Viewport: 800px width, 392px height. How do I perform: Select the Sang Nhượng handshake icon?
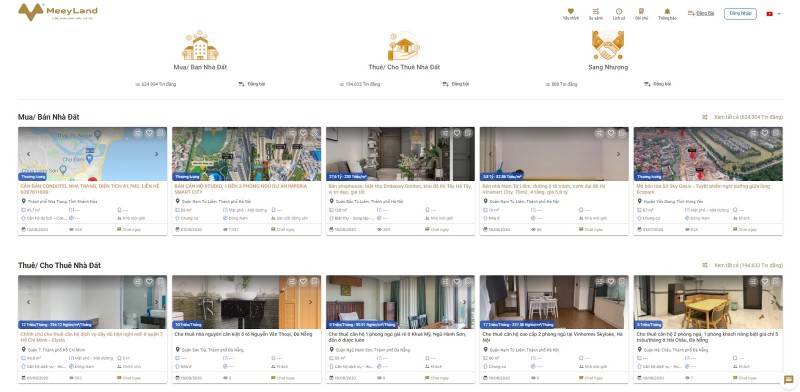coord(608,45)
